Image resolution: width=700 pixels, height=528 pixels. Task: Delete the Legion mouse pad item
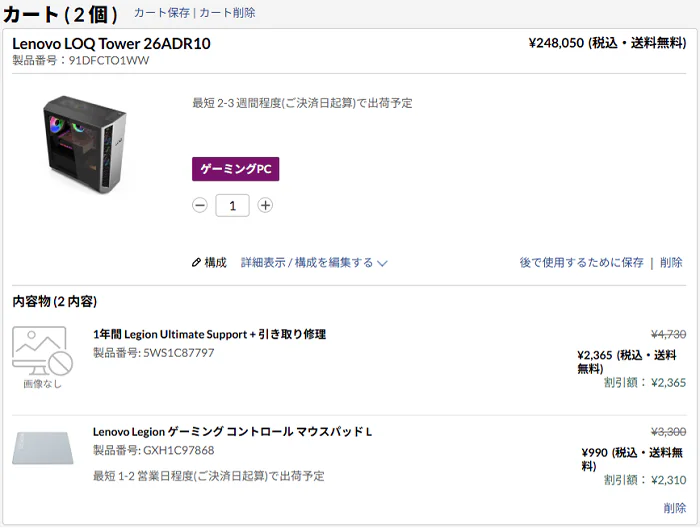click(x=675, y=508)
